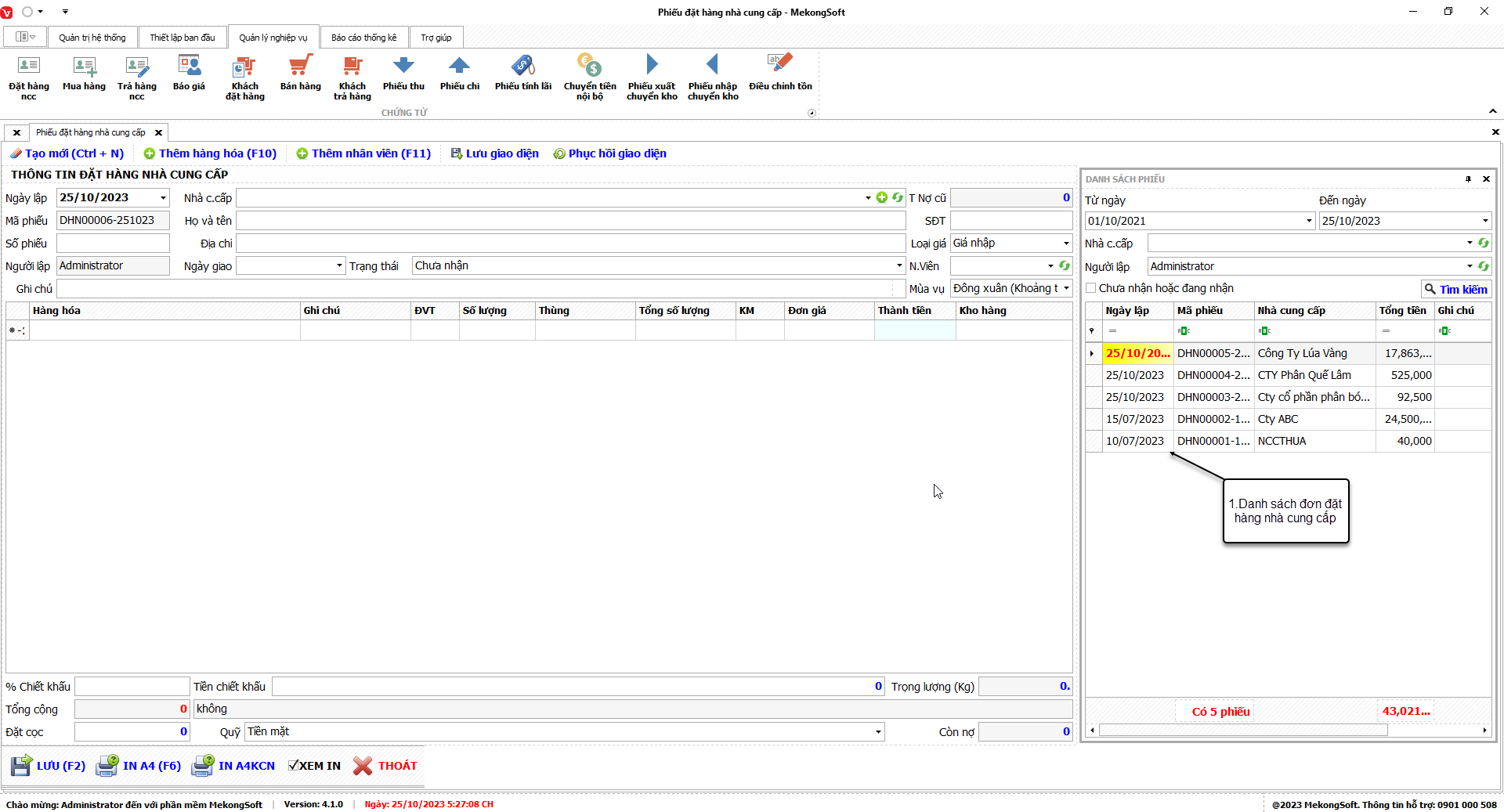Open Phiếu tính lãi interest icon
The height and width of the screenshot is (812, 1504).
[x=522, y=73]
